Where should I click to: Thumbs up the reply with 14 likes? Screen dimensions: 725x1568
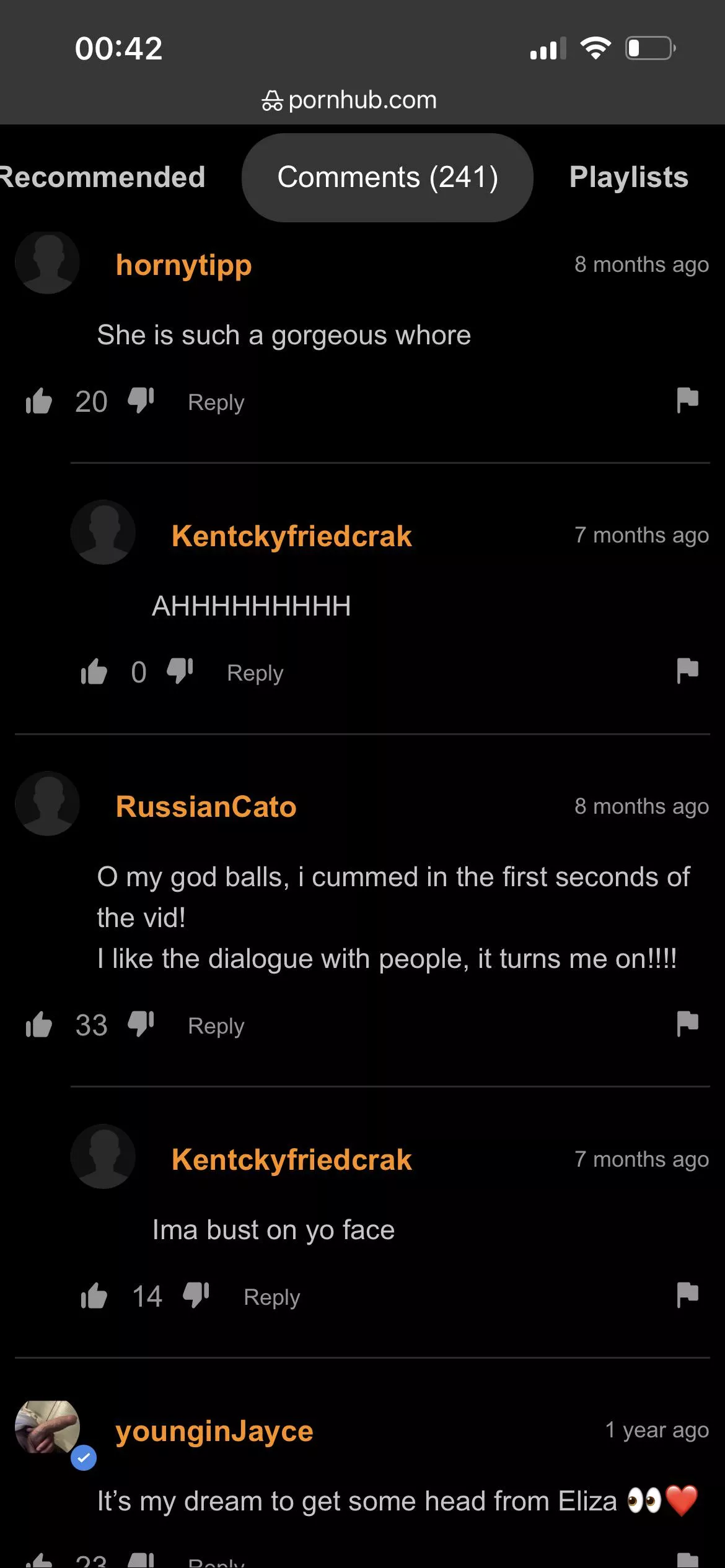pos(94,1296)
